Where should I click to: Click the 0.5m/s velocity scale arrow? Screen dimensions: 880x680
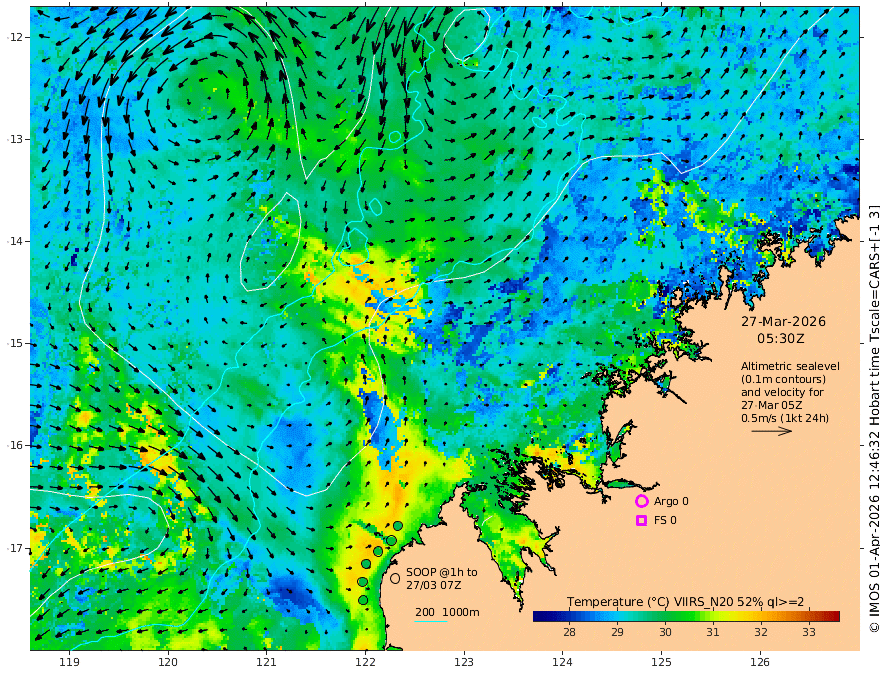coord(772,431)
